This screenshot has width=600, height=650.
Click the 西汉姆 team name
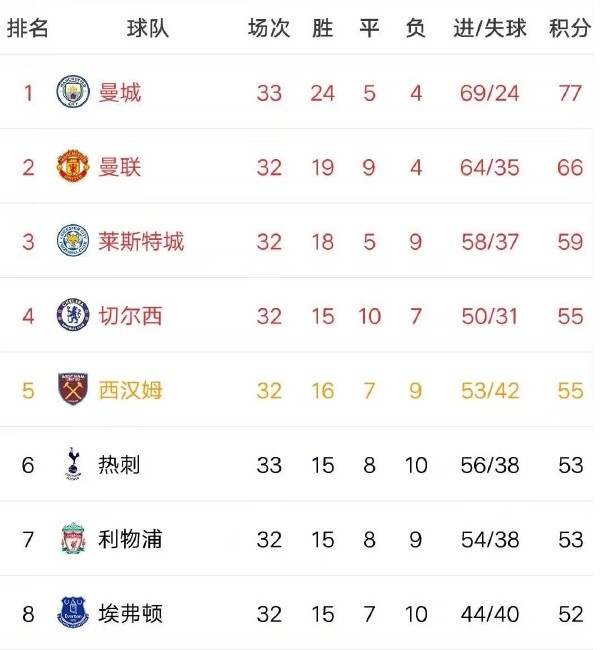pos(131,390)
